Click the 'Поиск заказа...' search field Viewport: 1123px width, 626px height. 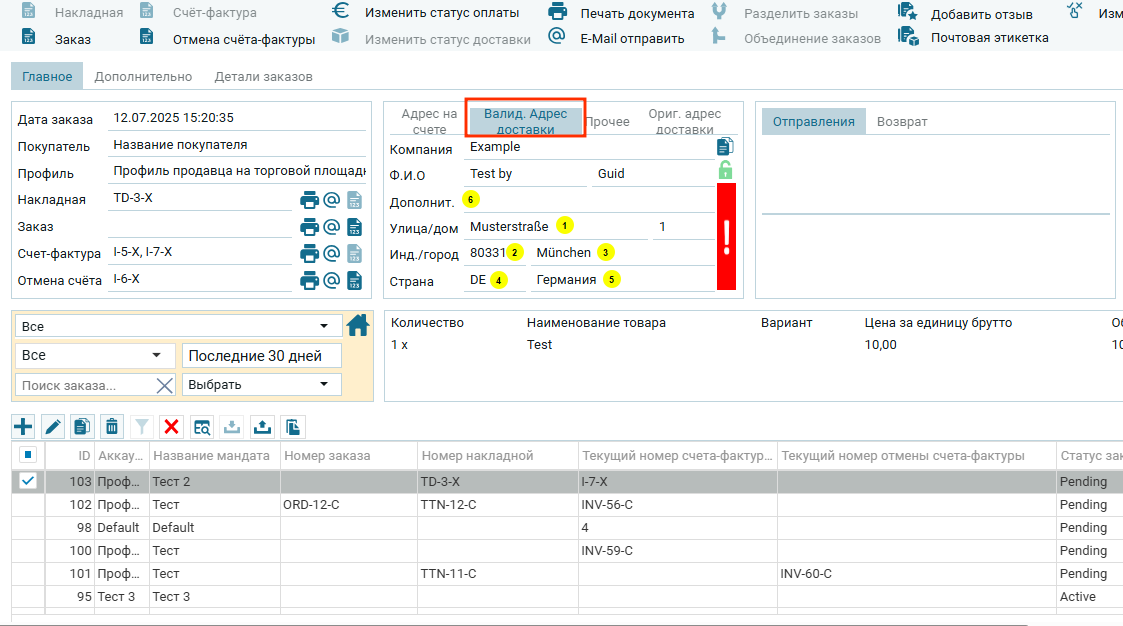[x=84, y=385]
